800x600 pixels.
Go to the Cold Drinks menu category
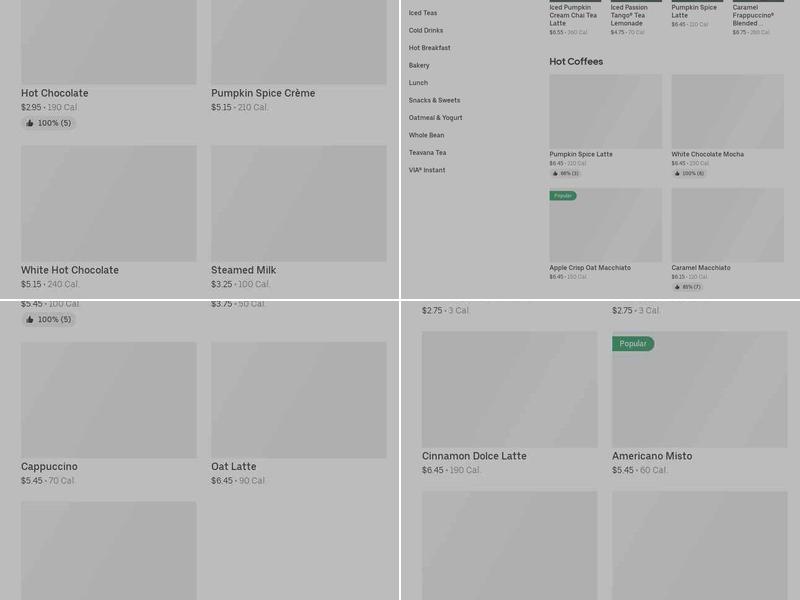click(x=426, y=31)
